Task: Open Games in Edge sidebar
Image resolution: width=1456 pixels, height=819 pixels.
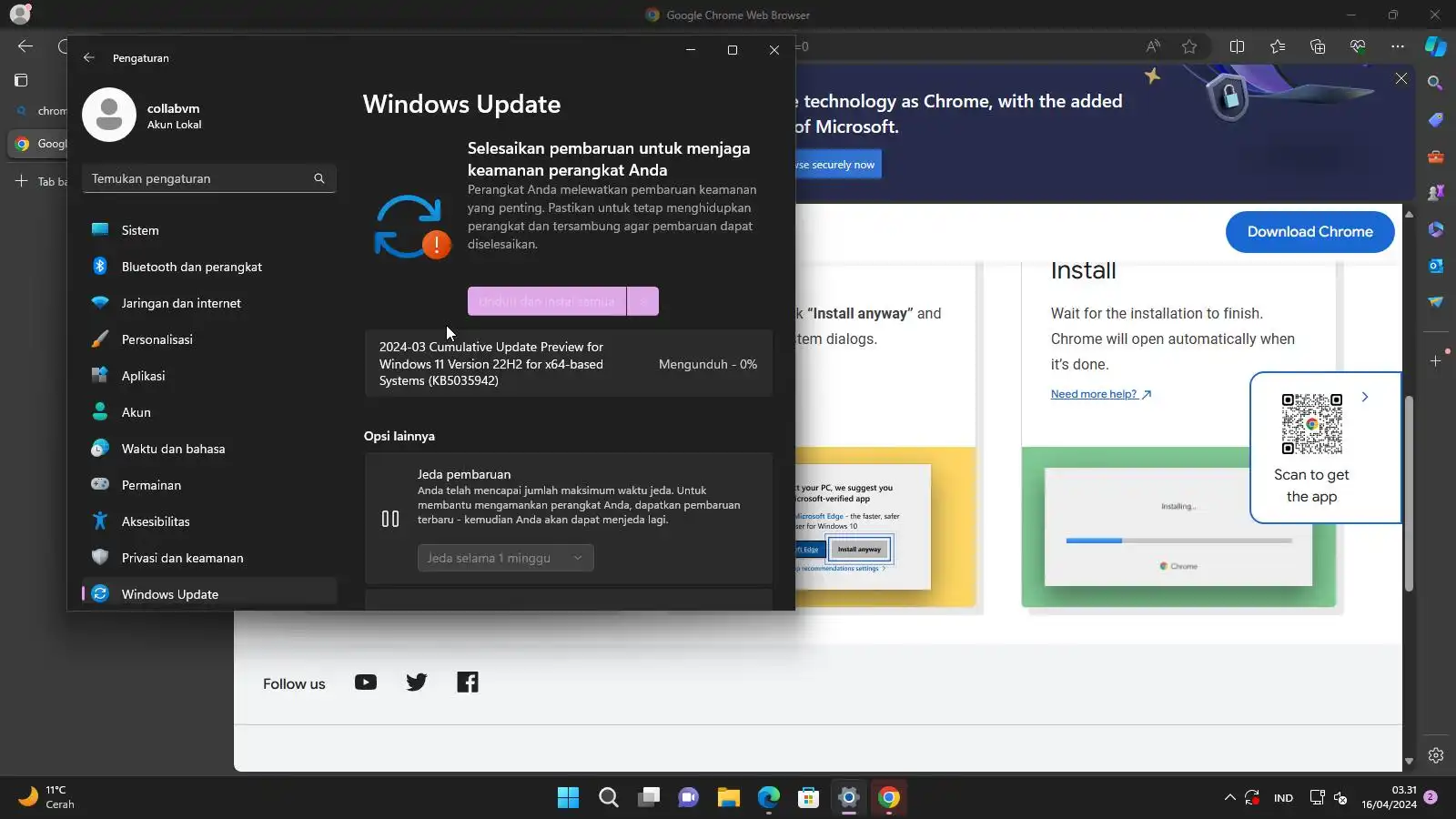Action: point(1436,193)
